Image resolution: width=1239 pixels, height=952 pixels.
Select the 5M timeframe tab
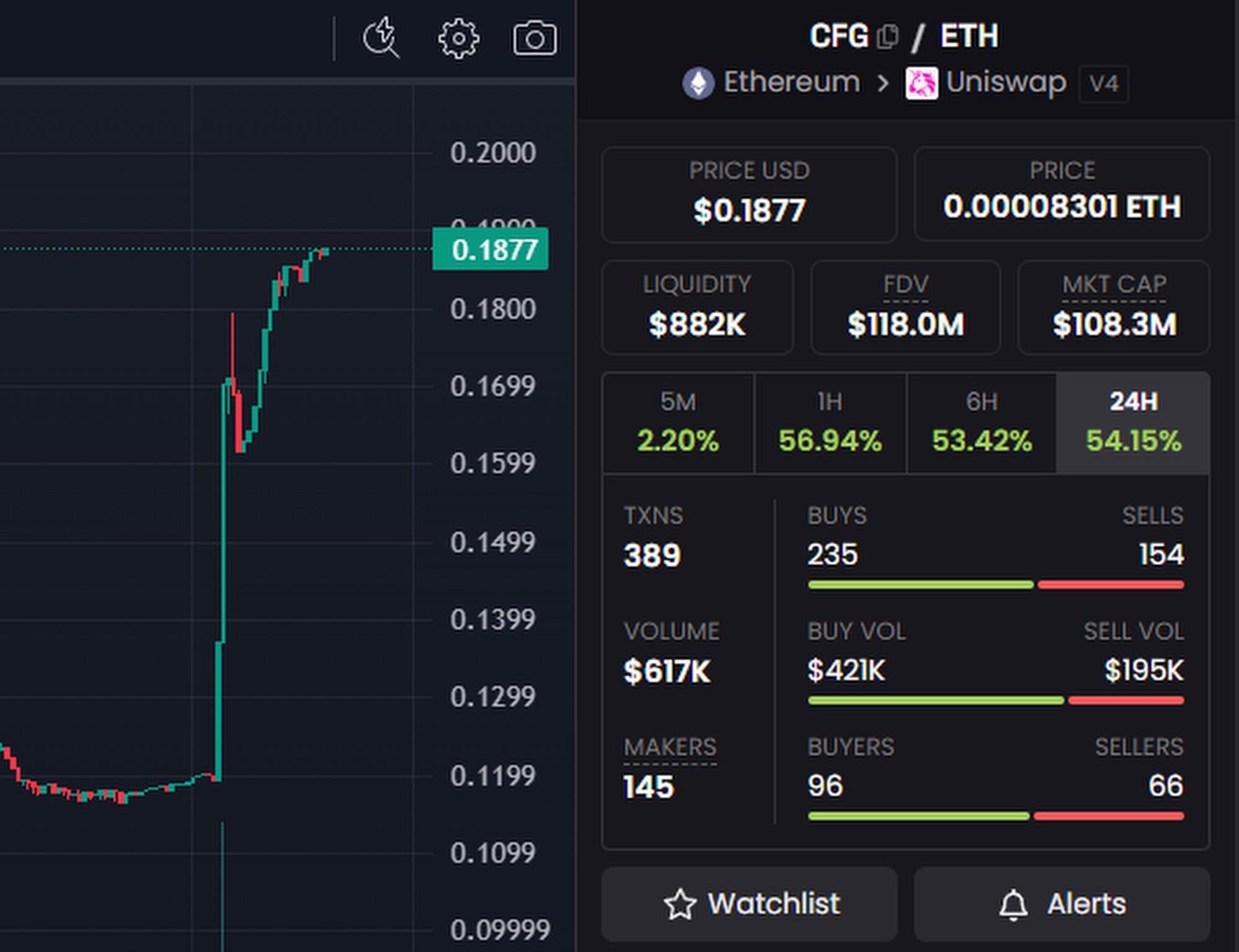[678, 423]
